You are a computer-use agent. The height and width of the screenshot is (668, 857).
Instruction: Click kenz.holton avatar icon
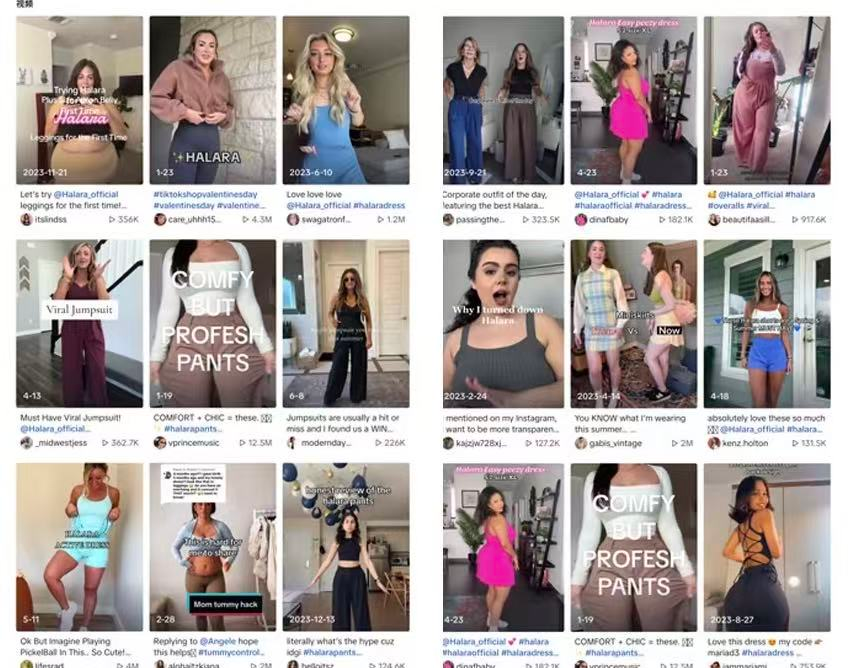coord(714,443)
